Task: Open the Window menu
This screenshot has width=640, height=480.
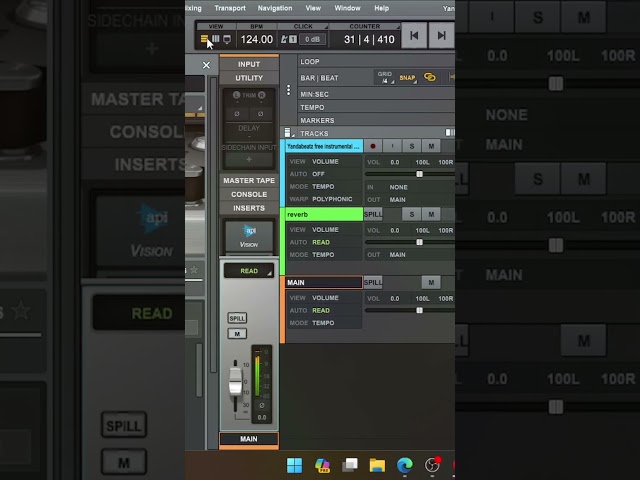Action: pyautogui.click(x=347, y=8)
